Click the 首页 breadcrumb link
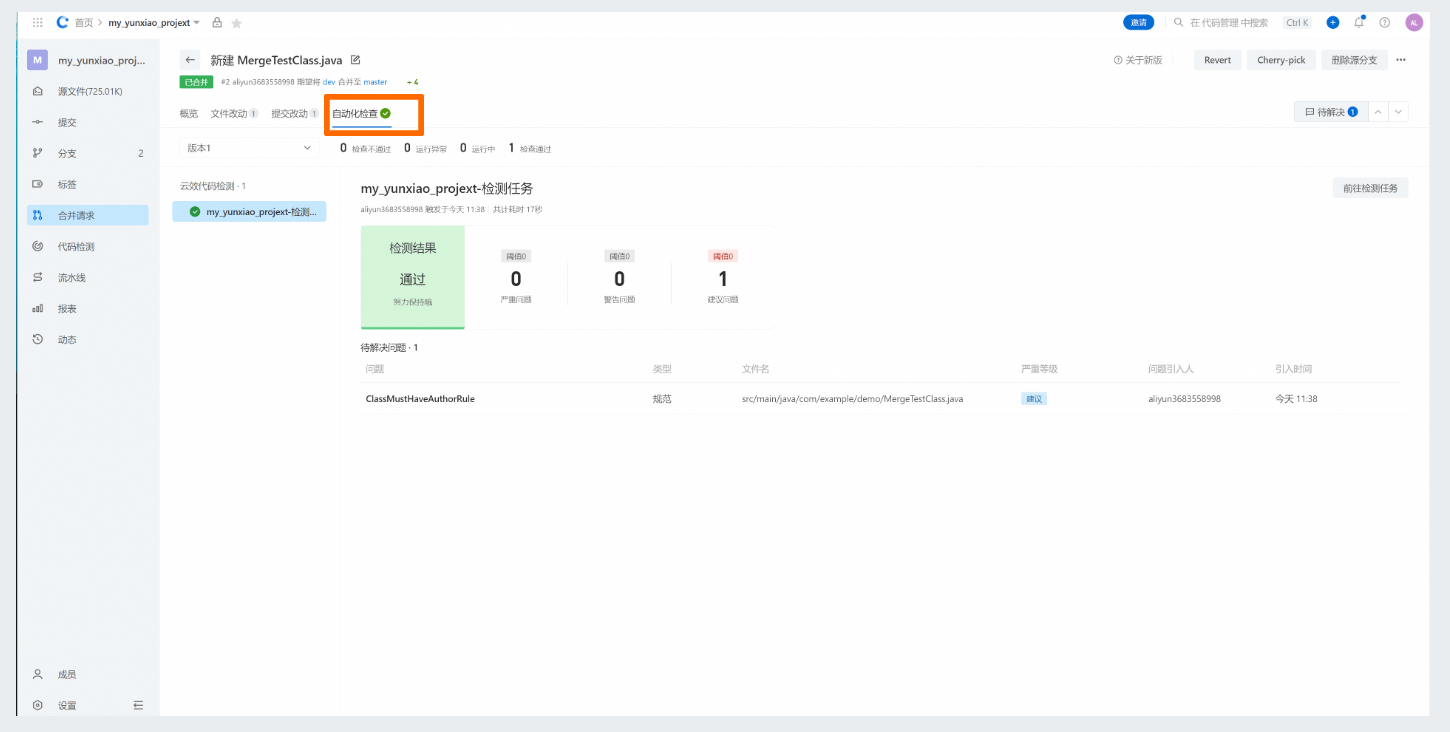This screenshot has height=732, width=1450. coord(84,22)
